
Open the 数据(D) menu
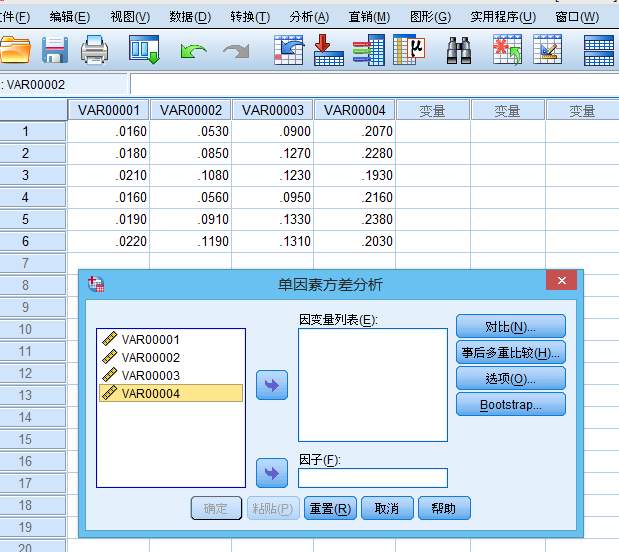(x=190, y=17)
